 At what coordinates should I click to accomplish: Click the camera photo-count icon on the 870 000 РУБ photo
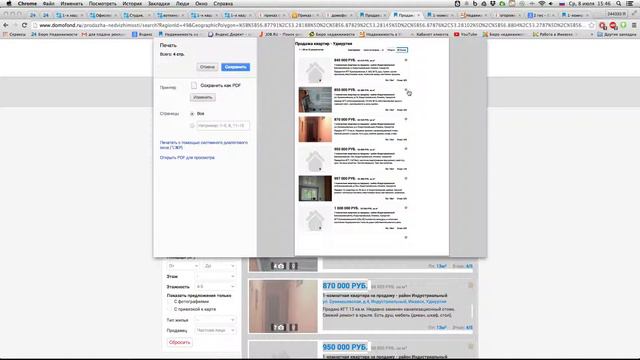click(279, 327)
